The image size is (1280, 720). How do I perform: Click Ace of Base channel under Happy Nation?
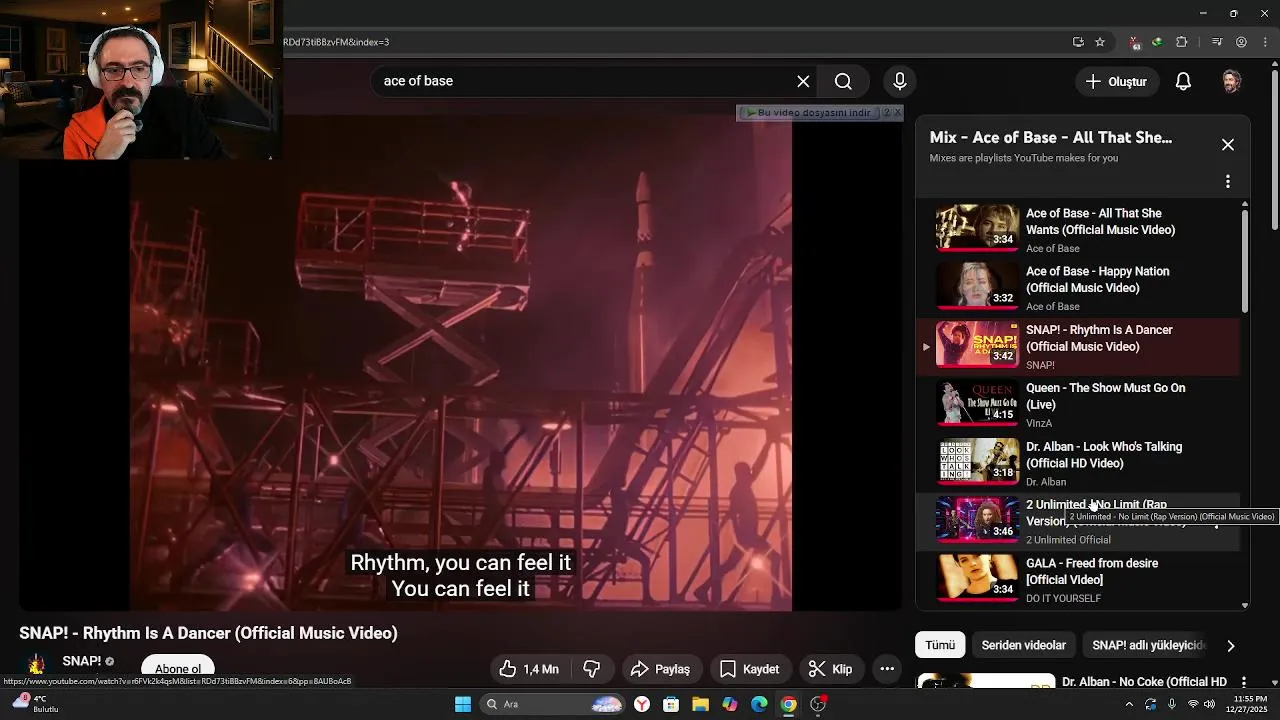tap(1052, 307)
